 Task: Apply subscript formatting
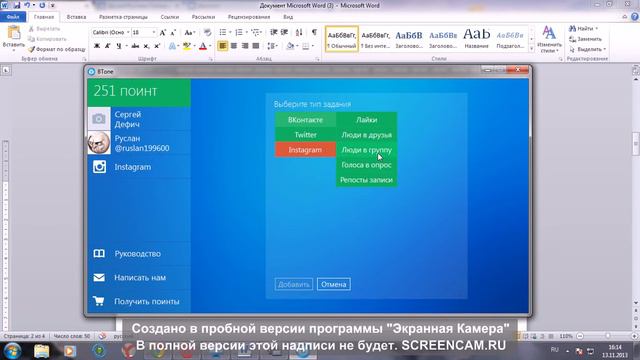point(146,46)
